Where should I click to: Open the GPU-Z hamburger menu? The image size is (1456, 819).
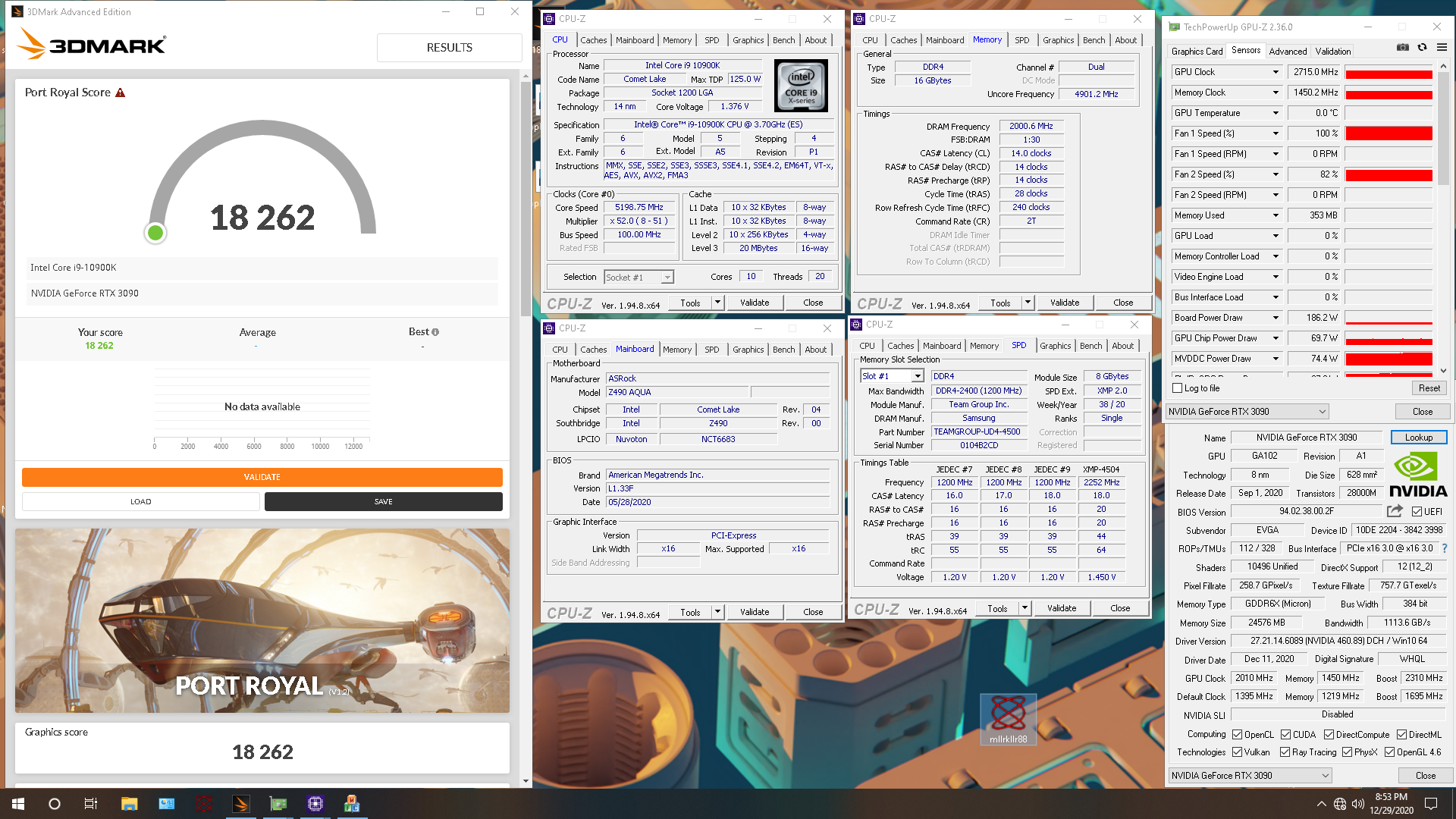coord(1442,47)
